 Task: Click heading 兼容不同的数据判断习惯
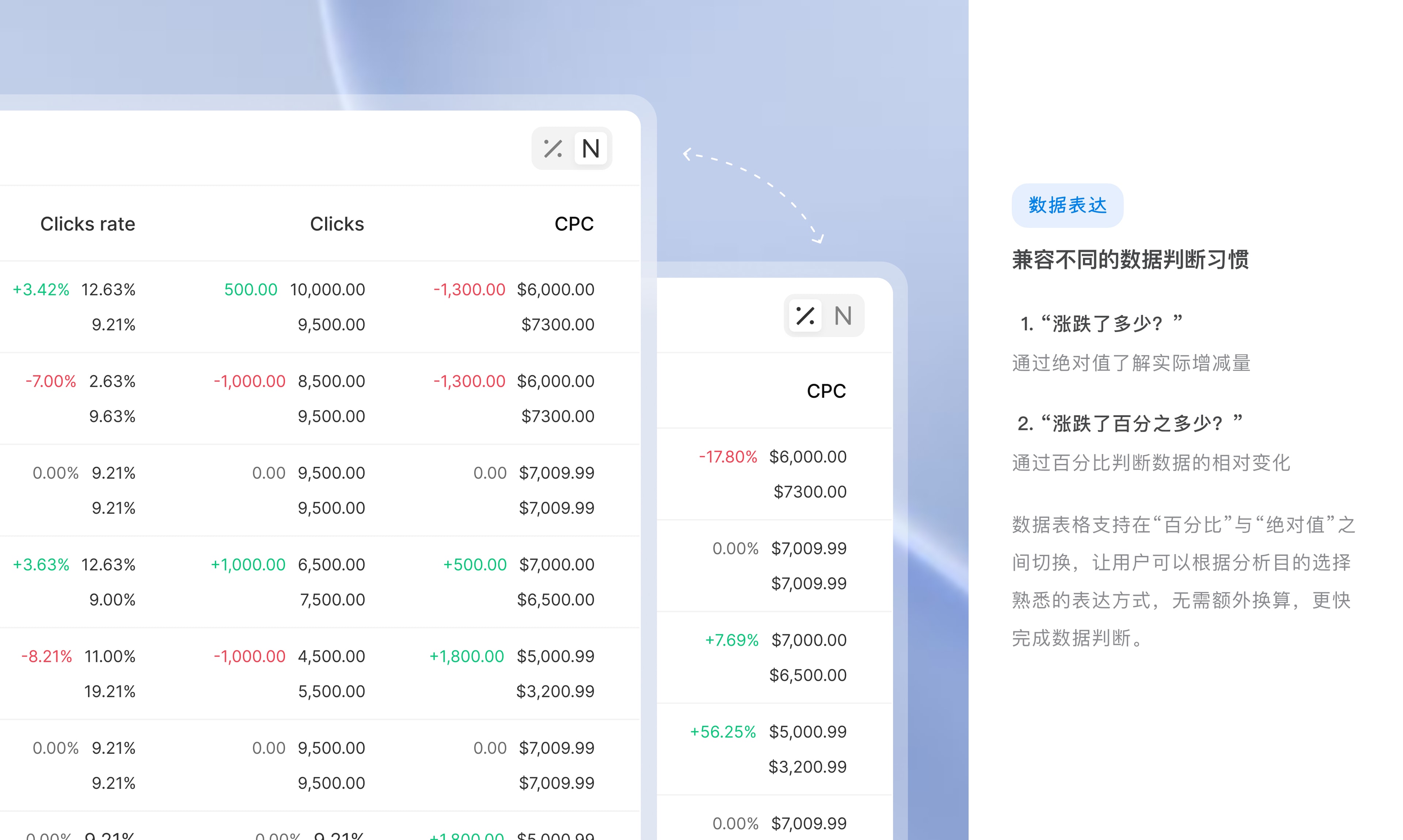click(x=1130, y=260)
